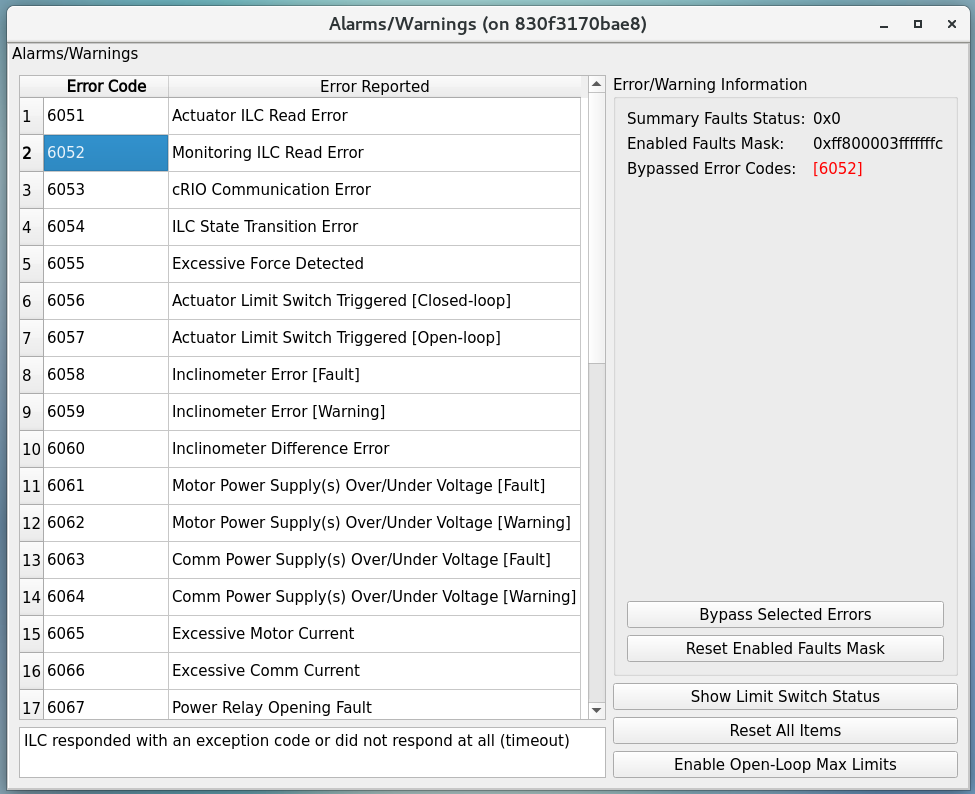
Task: Close the Alarms/Warnings window
Action: point(951,24)
